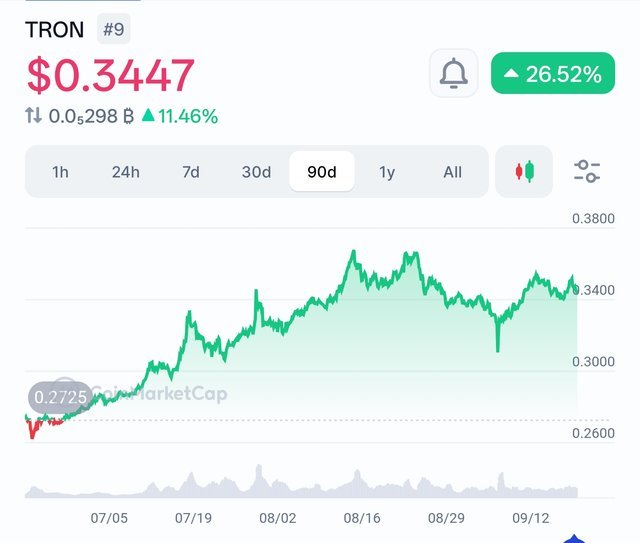Tap the price alert bell icon

[x=454, y=73]
